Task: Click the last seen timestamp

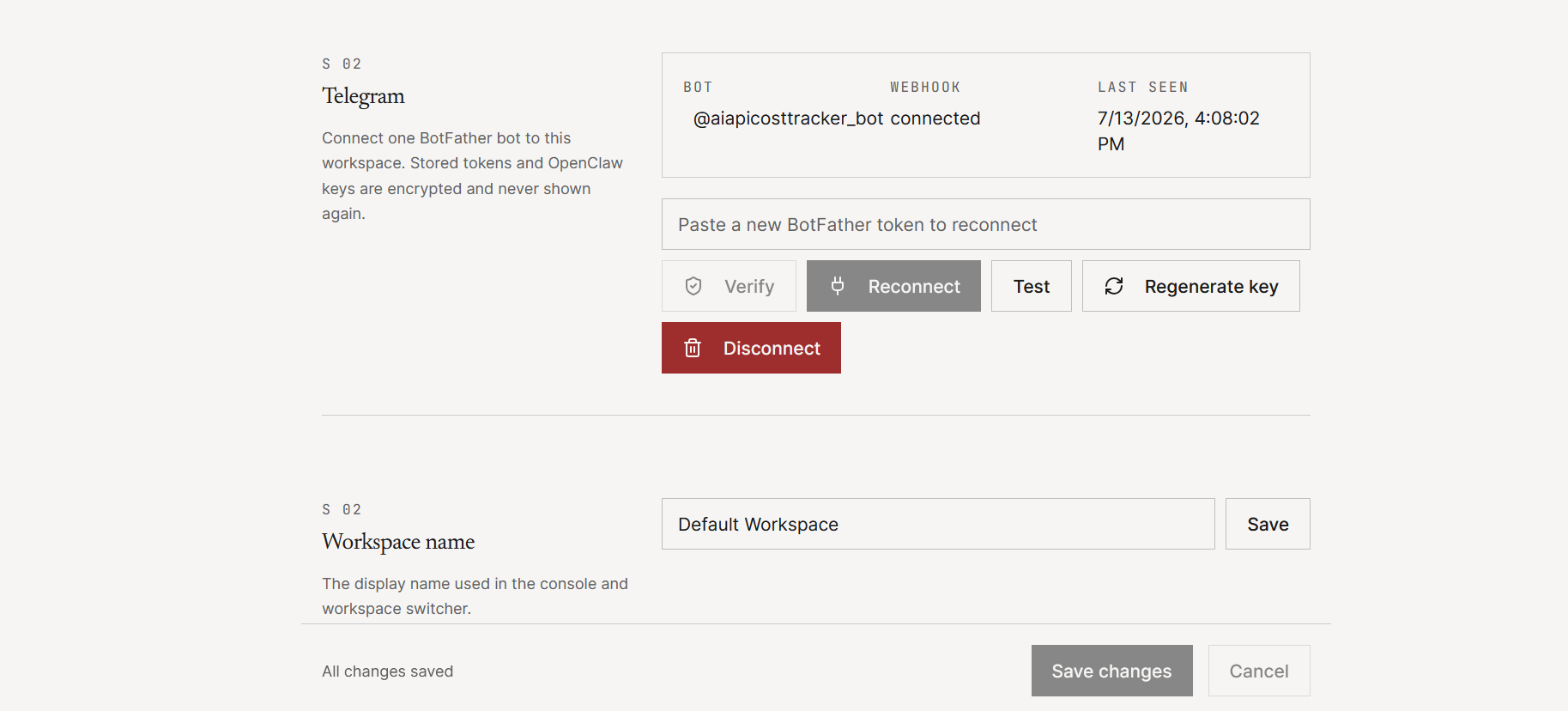Action: [1178, 131]
